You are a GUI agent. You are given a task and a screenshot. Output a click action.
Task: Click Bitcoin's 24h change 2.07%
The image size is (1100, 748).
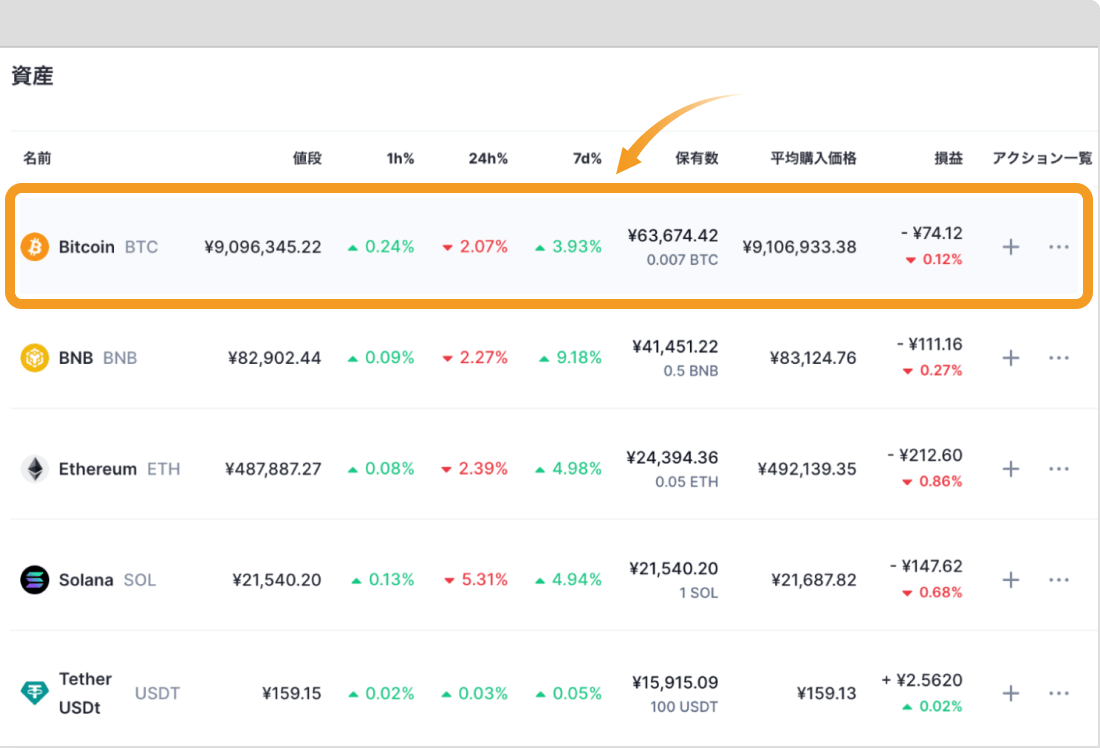click(x=475, y=247)
